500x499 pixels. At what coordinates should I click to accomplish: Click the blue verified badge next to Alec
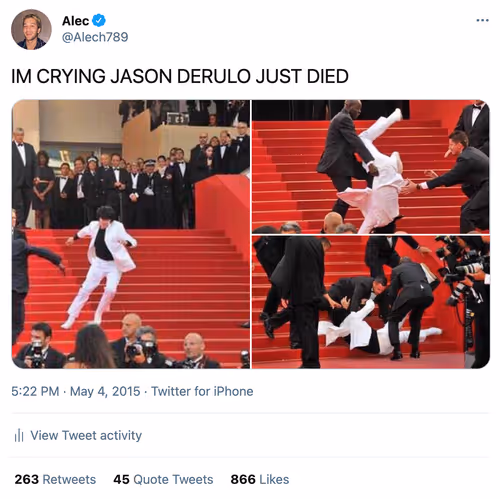(99, 21)
